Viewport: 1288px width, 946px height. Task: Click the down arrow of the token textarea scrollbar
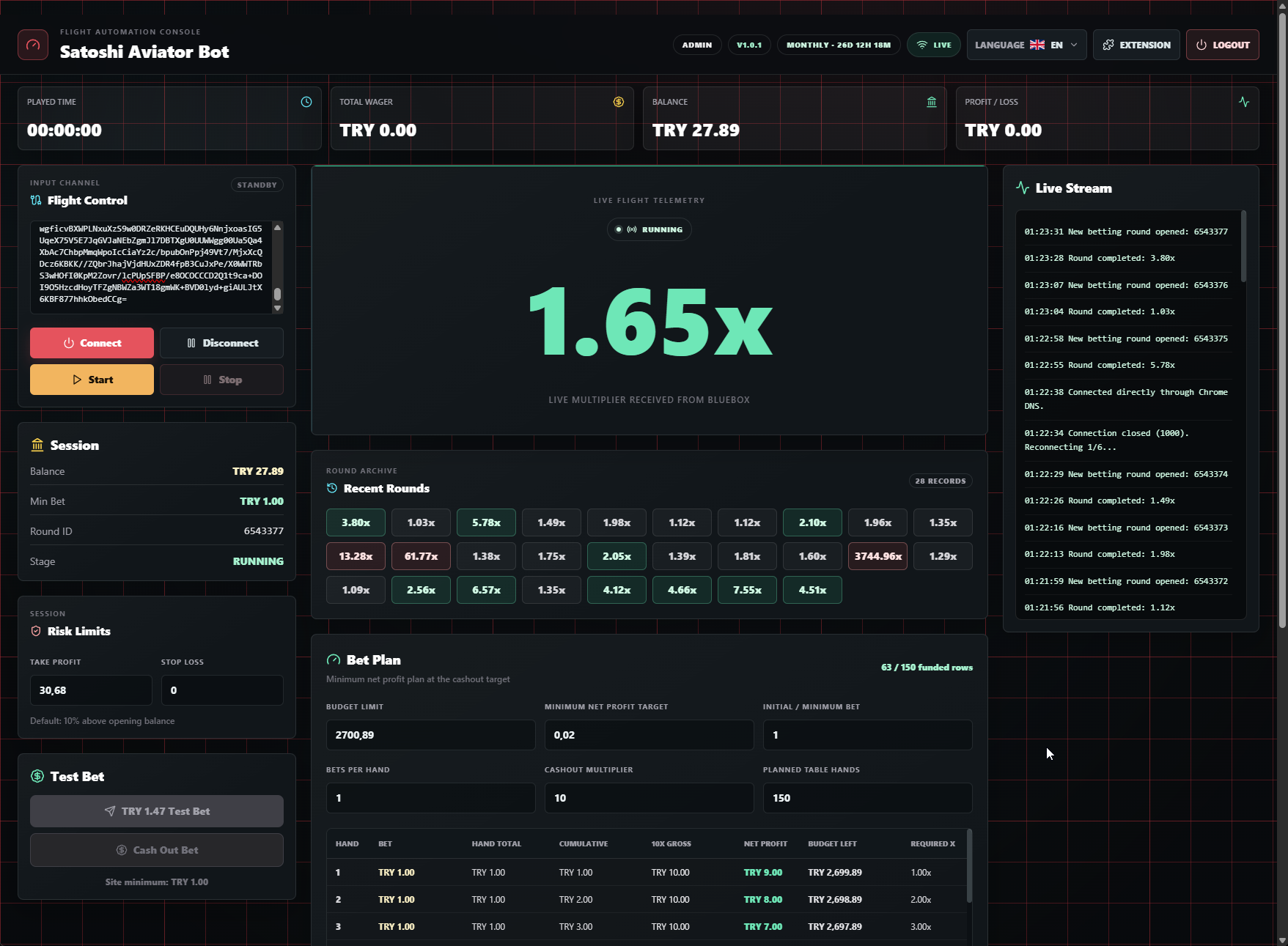pos(277,308)
